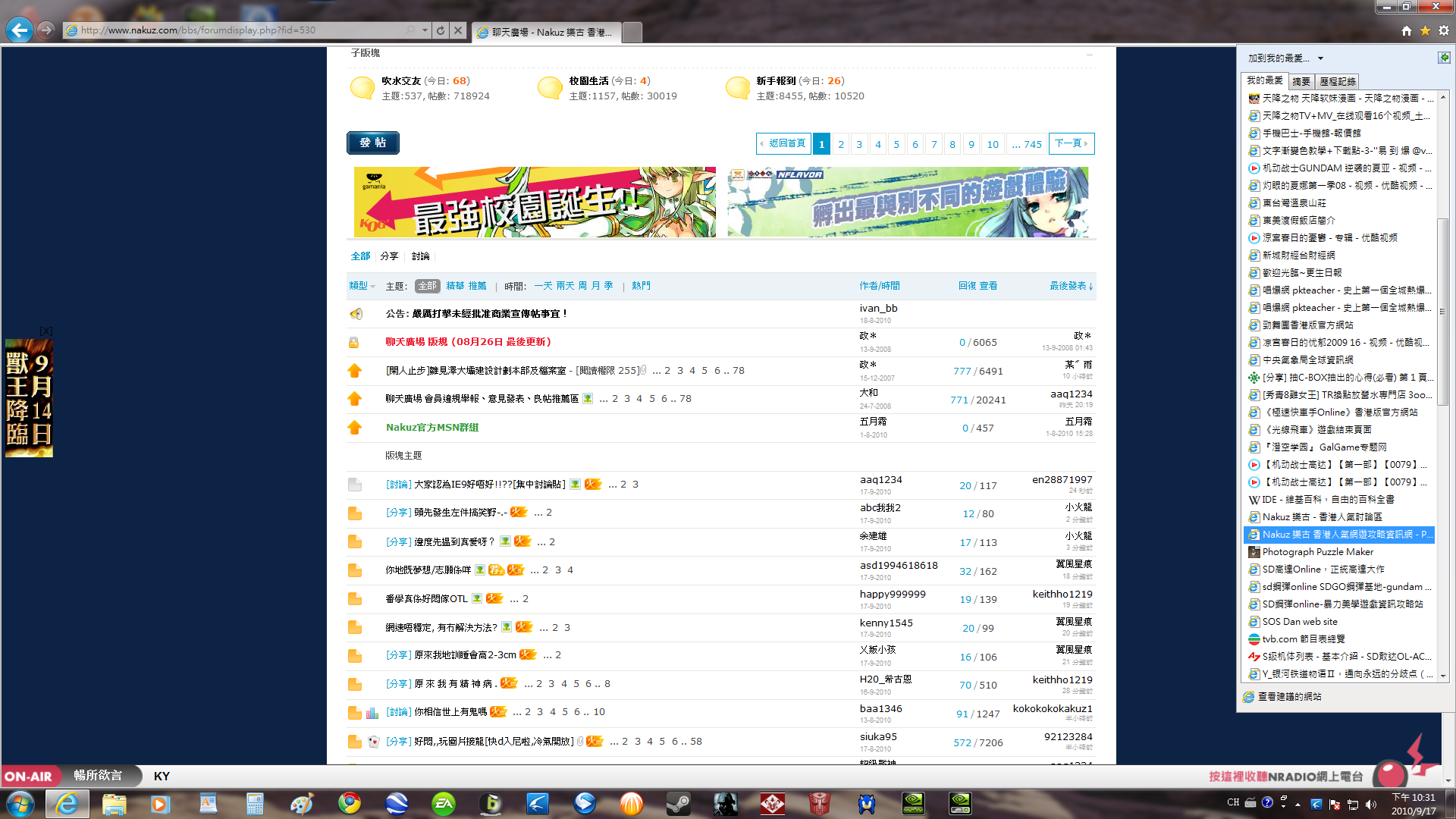
Task: Click the browser Back arrow button
Action: pos(20,30)
